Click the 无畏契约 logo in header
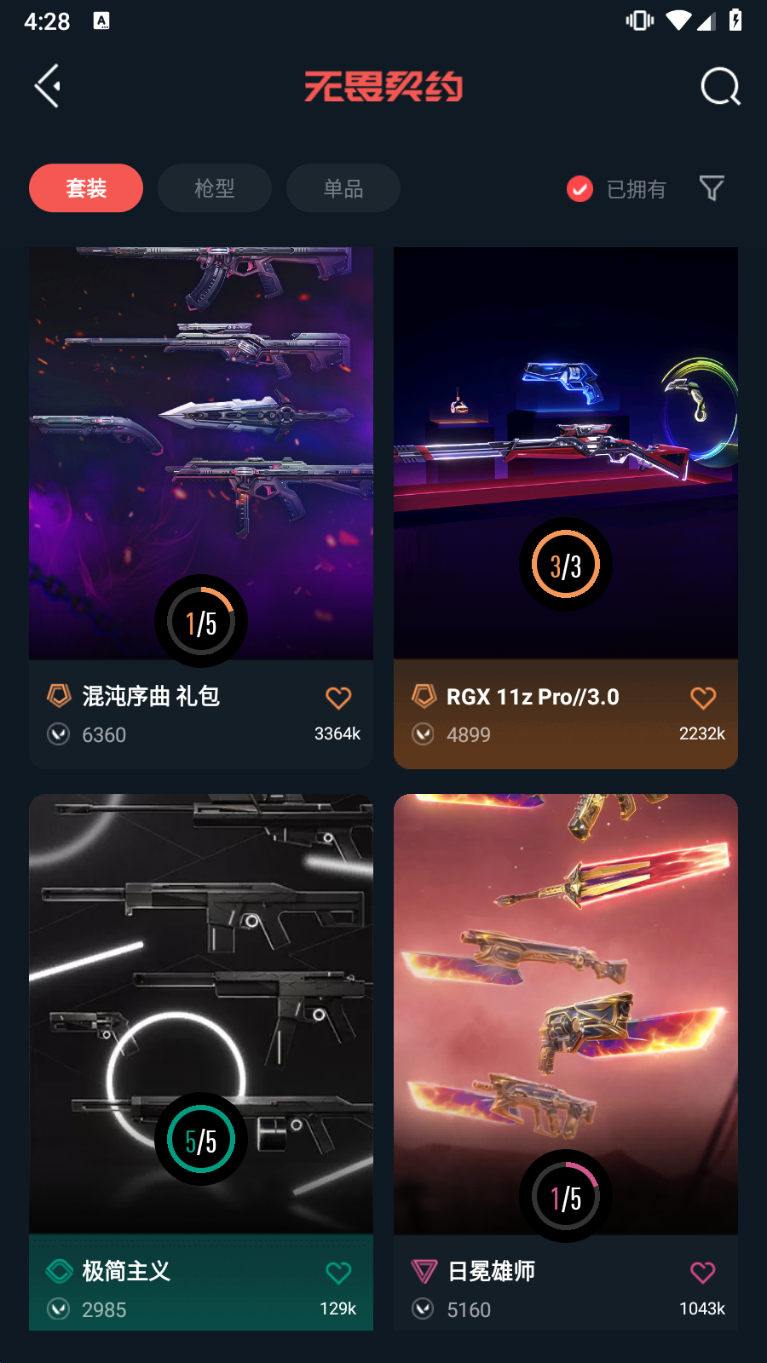 pos(384,87)
